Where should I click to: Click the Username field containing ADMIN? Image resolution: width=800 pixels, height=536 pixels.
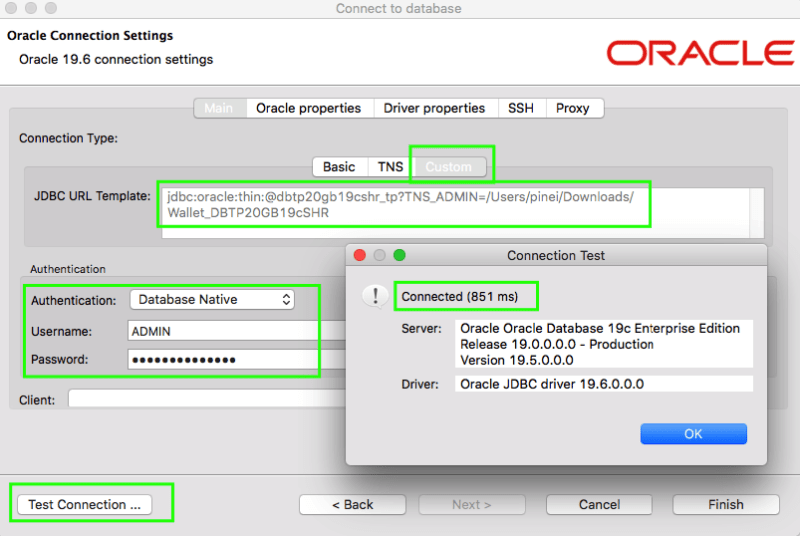(x=237, y=331)
